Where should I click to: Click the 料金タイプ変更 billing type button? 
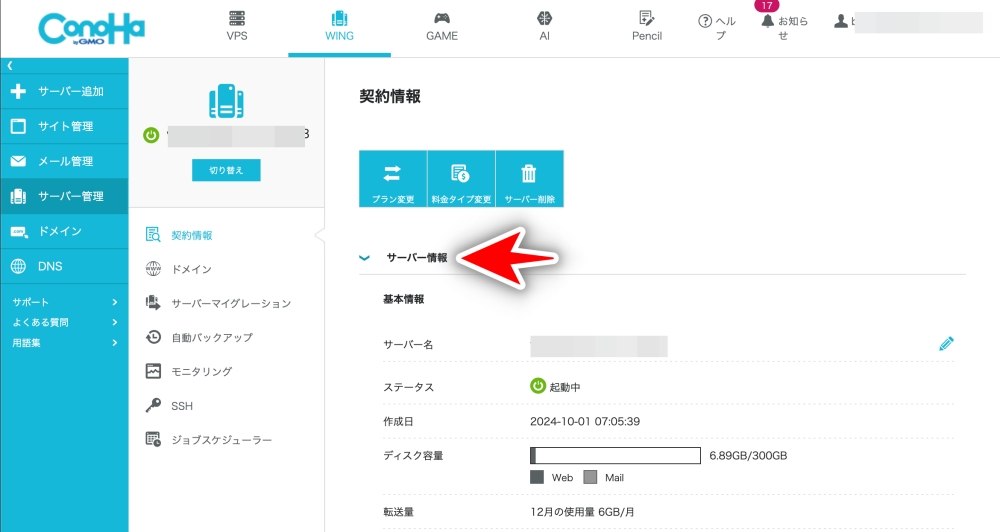point(461,179)
